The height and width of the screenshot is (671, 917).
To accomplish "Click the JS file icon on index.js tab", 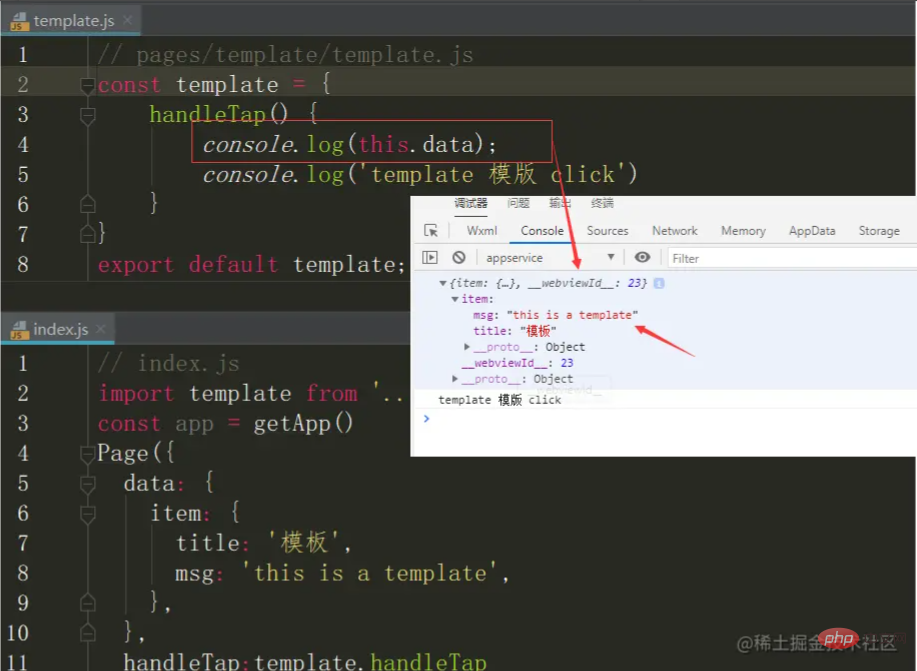I will [x=19, y=330].
